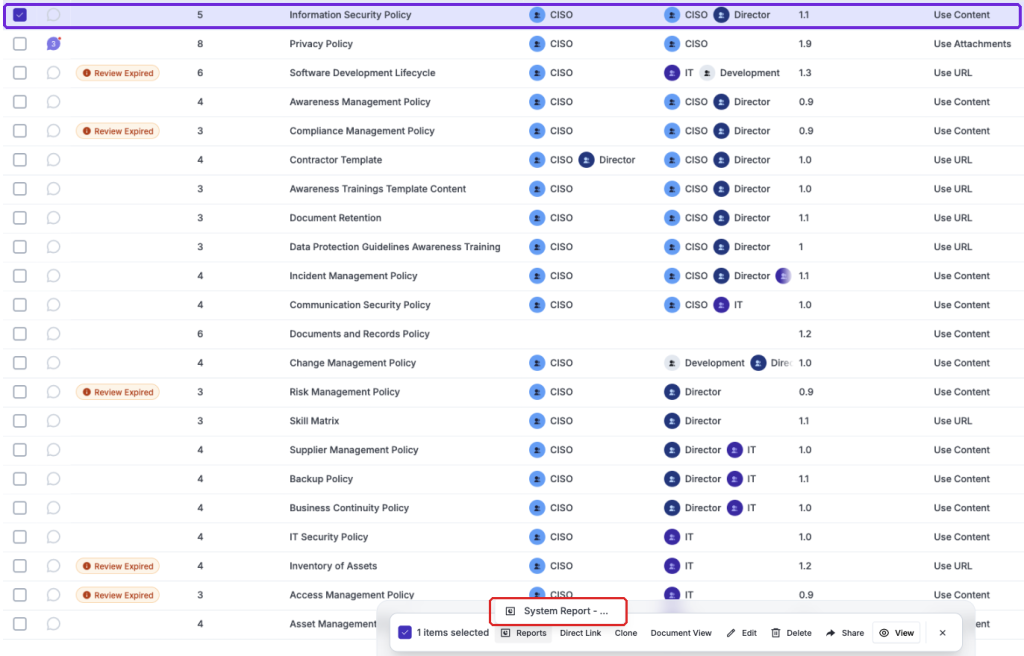The height and width of the screenshot is (656, 1024).
Task: Open comments bubble with badge on Privacy Policy row
Action: [x=54, y=44]
